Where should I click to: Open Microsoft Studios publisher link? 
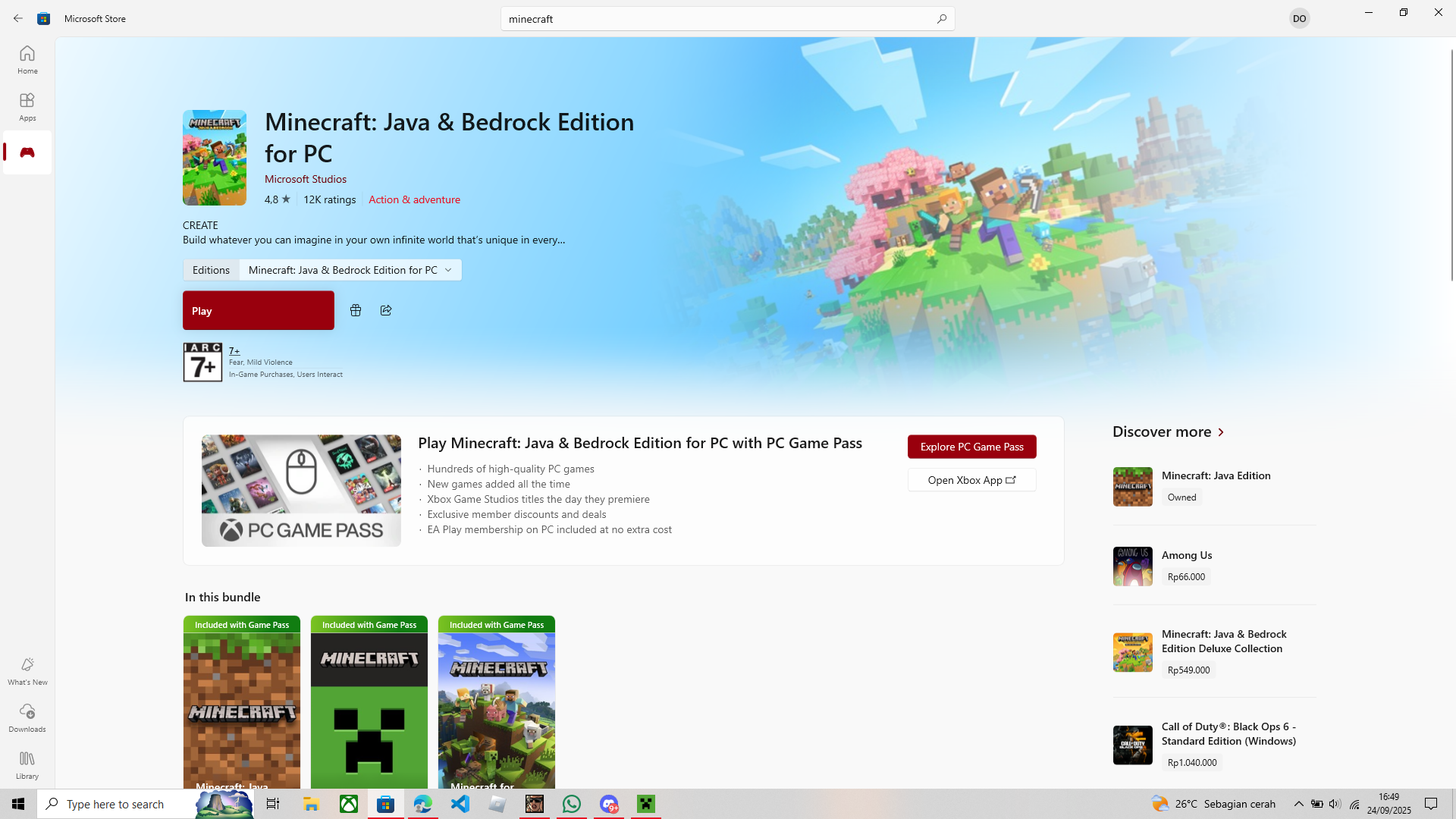tap(306, 179)
